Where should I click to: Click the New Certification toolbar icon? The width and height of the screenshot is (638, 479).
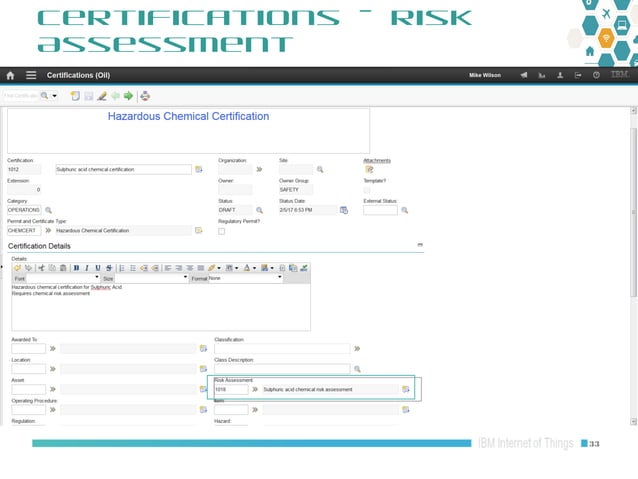75,96
